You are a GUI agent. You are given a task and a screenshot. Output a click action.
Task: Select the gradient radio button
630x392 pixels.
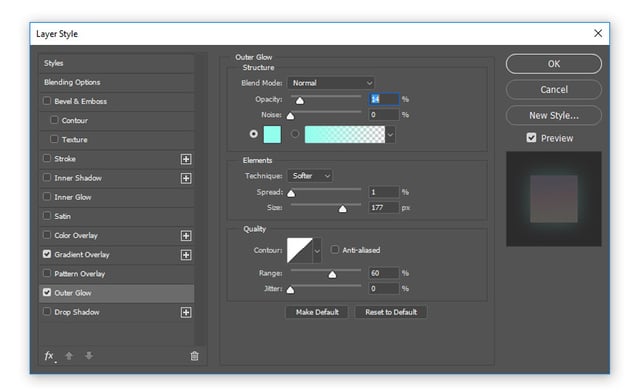(x=295, y=134)
